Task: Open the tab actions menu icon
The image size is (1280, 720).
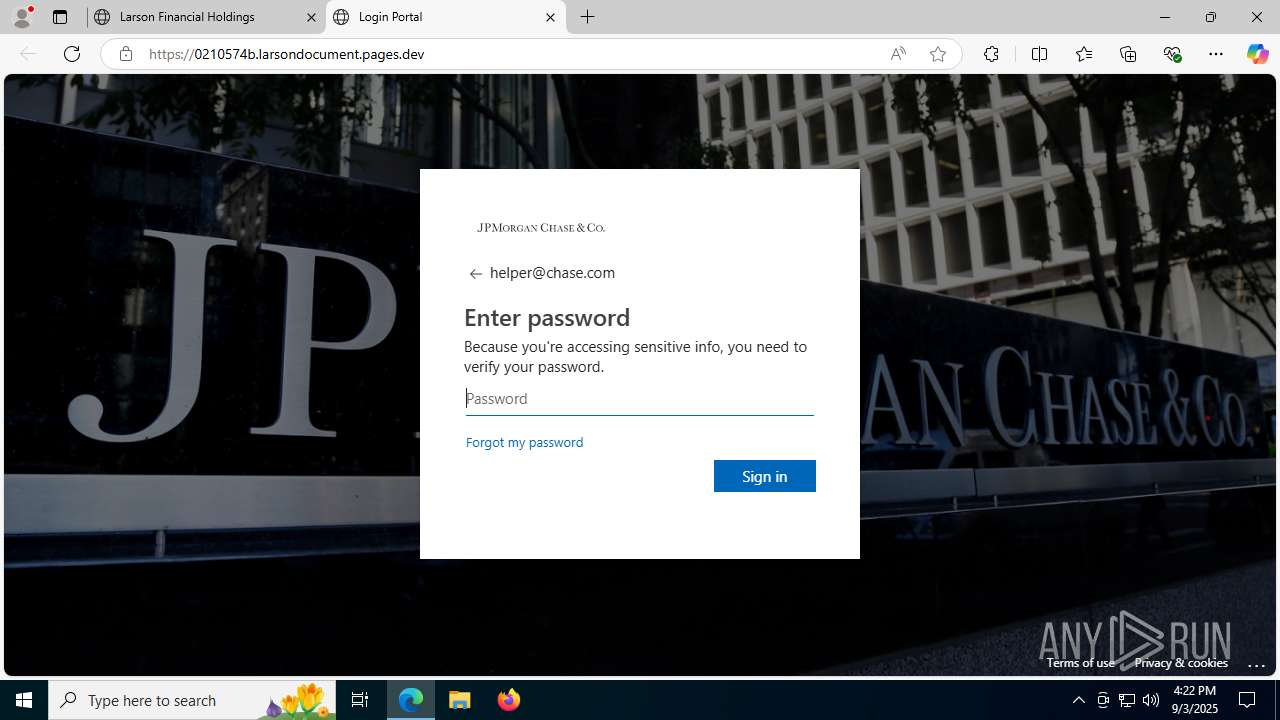Action: [60, 17]
